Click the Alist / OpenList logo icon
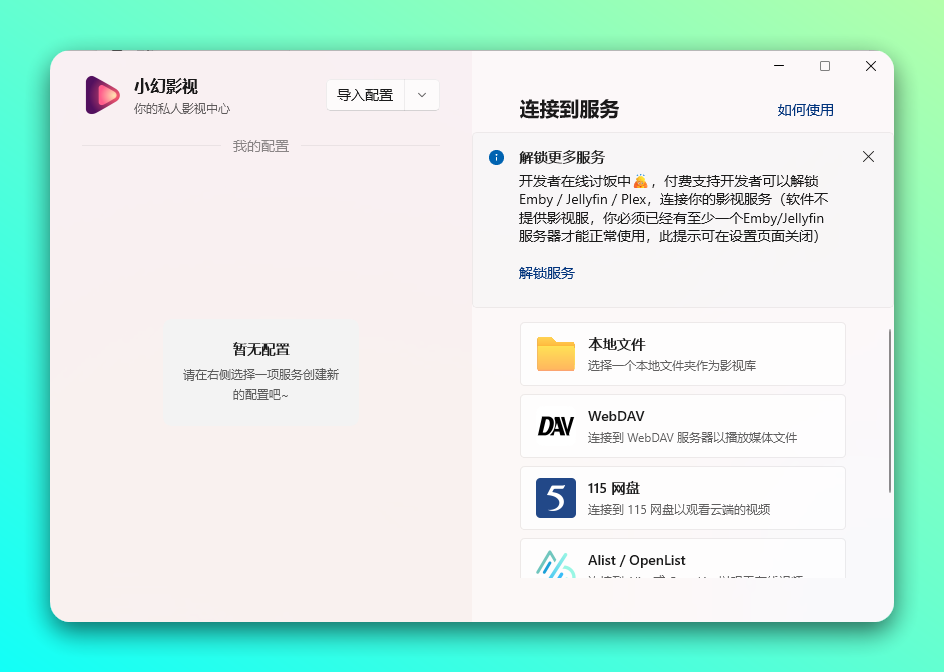This screenshot has height=672, width=944. (555, 565)
